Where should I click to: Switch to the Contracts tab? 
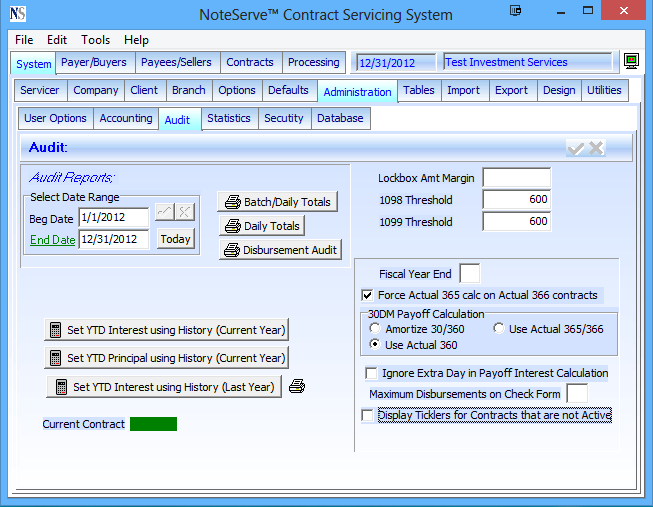click(x=250, y=62)
